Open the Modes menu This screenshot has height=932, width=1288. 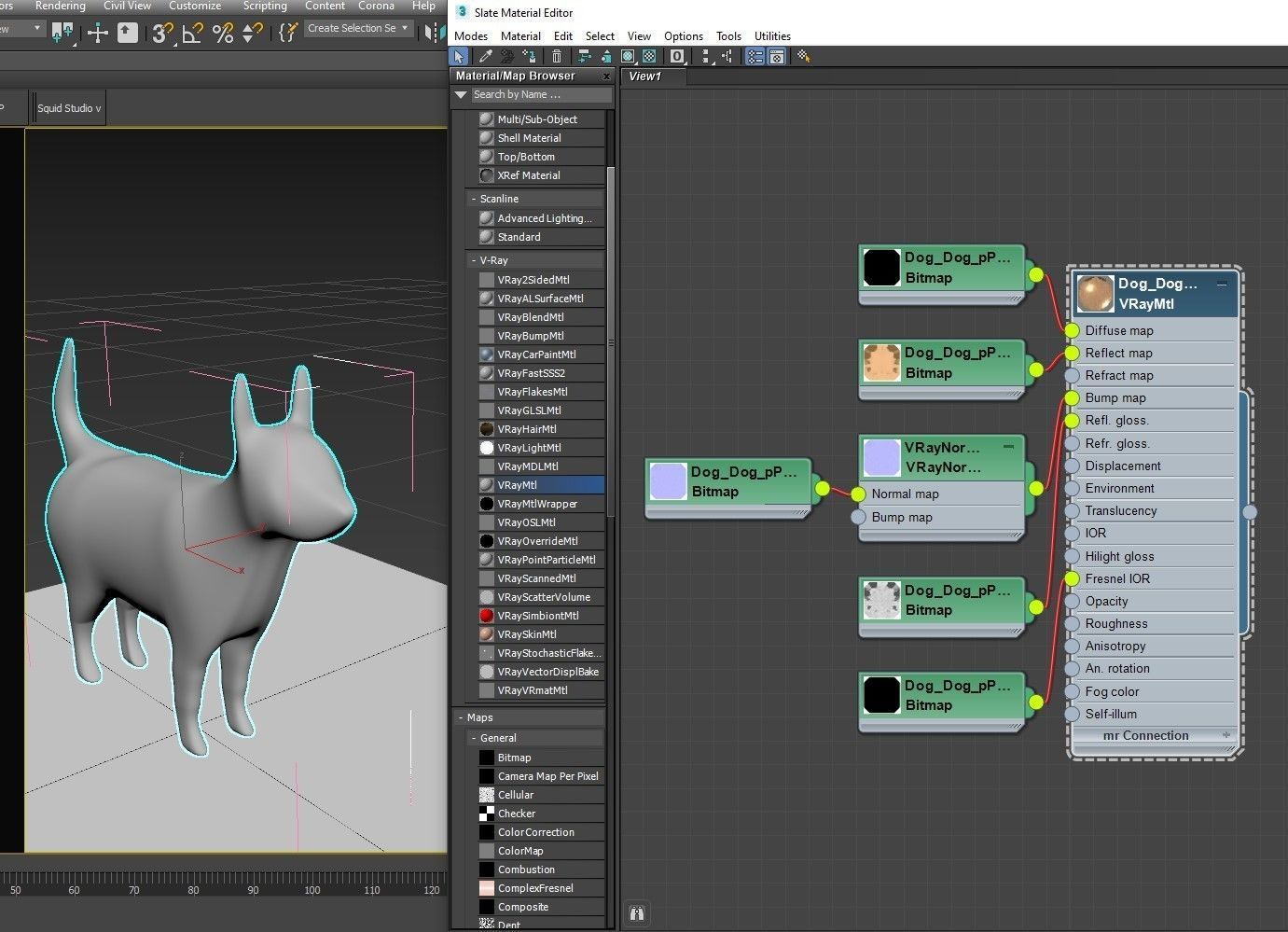coord(471,36)
